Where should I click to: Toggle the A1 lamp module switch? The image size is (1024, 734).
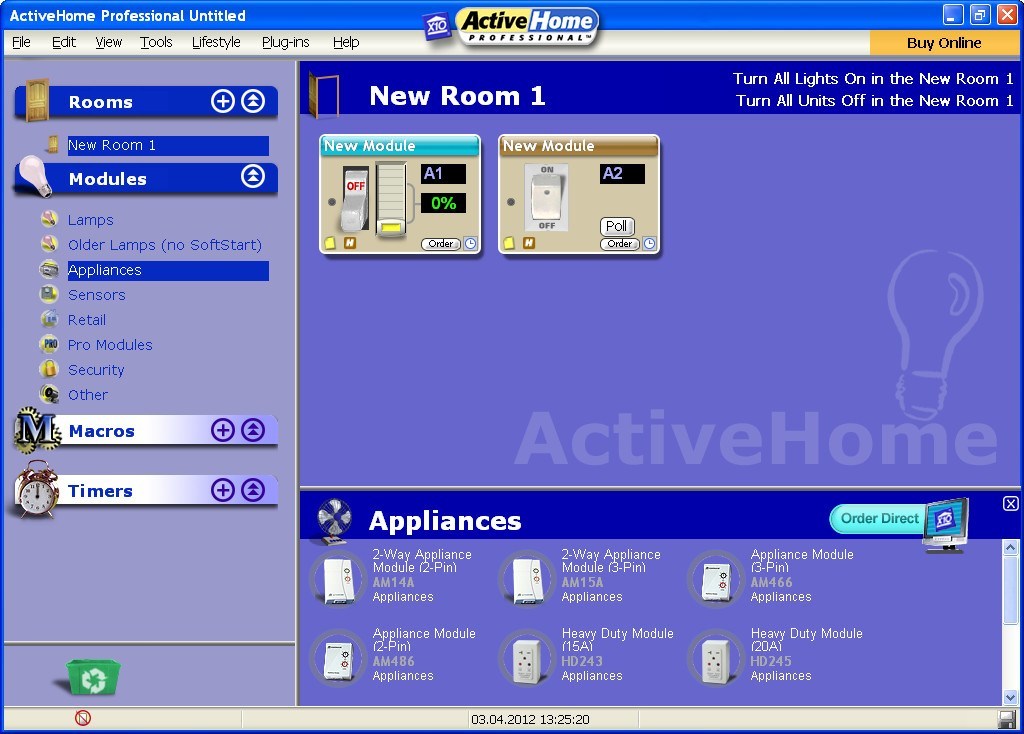click(355, 198)
